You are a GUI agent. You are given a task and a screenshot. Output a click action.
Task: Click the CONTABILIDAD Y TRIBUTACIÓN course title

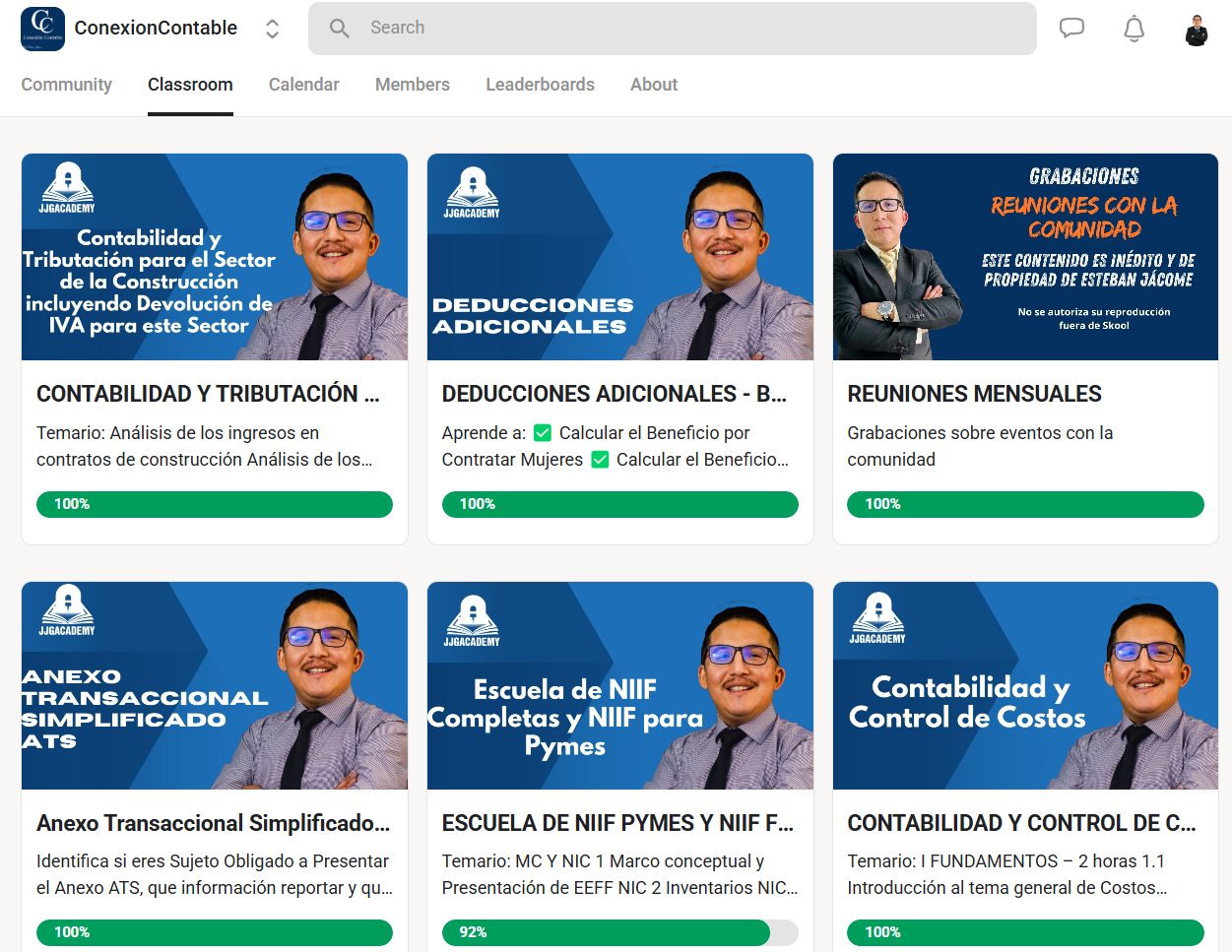point(208,394)
